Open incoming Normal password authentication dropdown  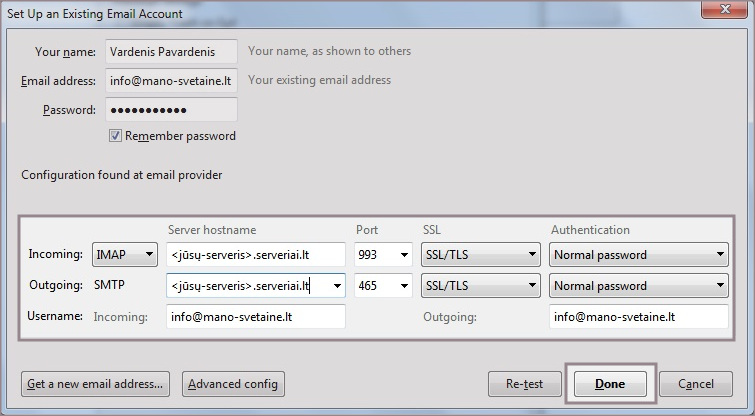point(639,255)
